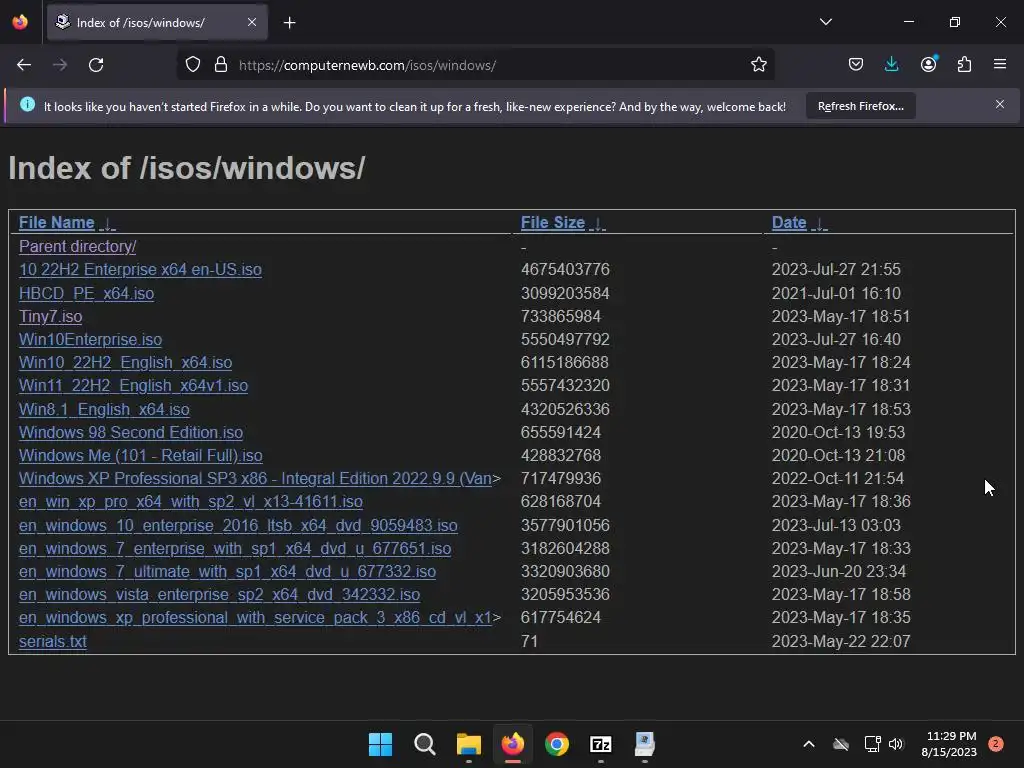1024x768 pixels.
Task: Download Win10_22H2_English_x64.iso
Action: 125,362
